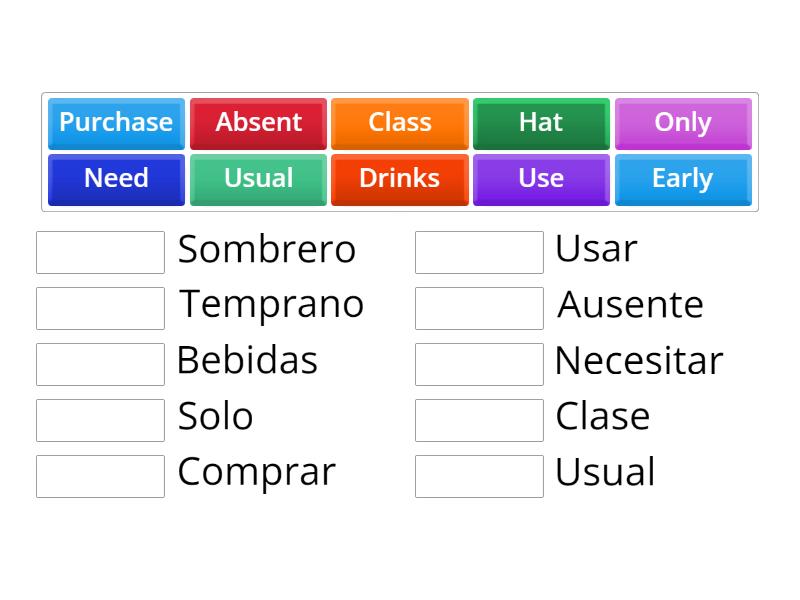This screenshot has height=600, width=800.
Task: Select the drop slot left of Spanish Usual
Action: click(x=479, y=476)
